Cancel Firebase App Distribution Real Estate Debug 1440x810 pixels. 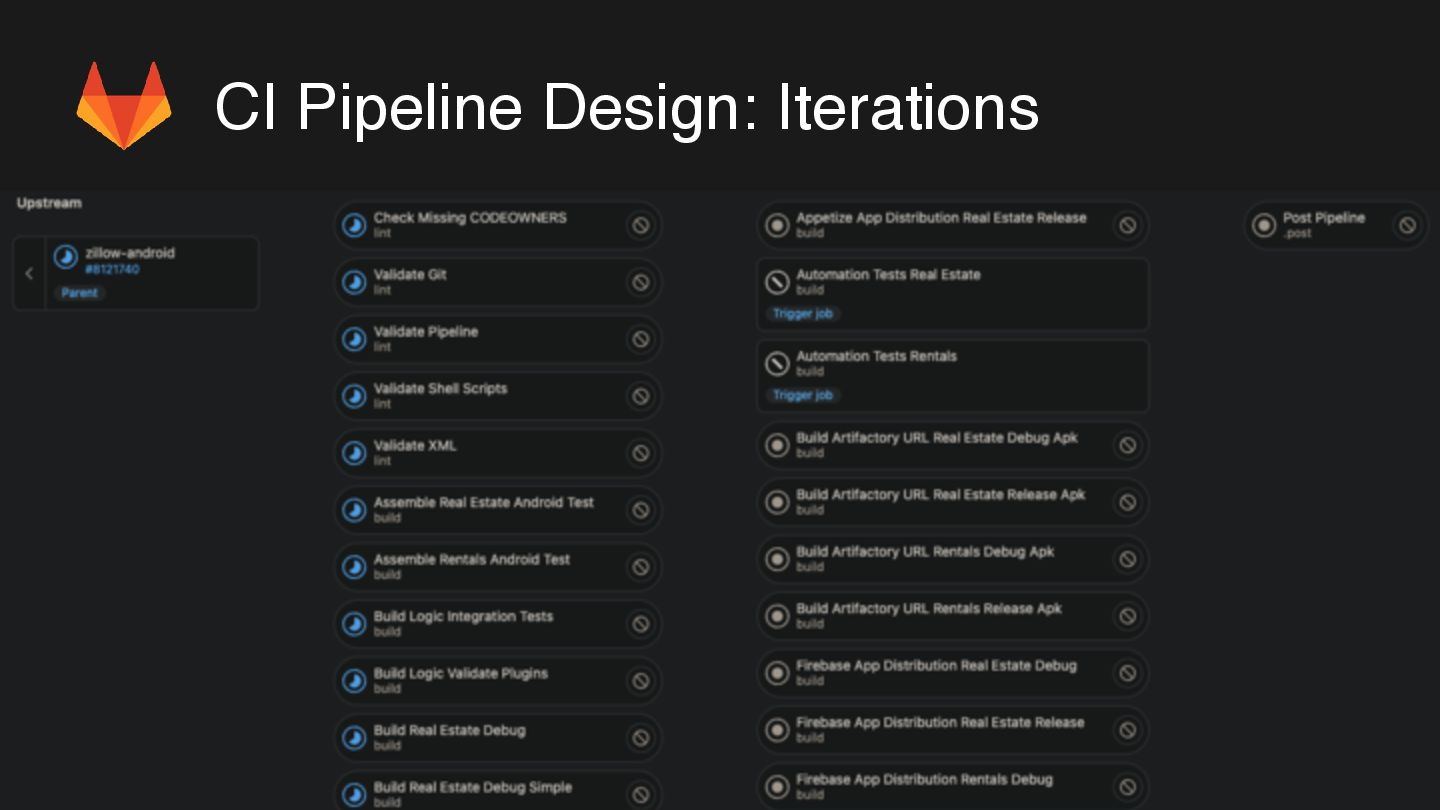(1127, 673)
